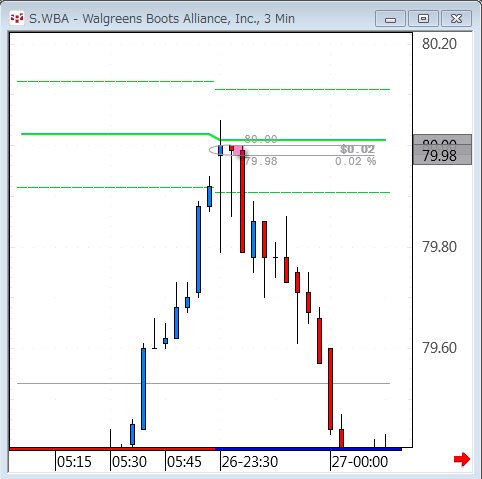Click the 27-00:00 time axis label

[360, 462]
